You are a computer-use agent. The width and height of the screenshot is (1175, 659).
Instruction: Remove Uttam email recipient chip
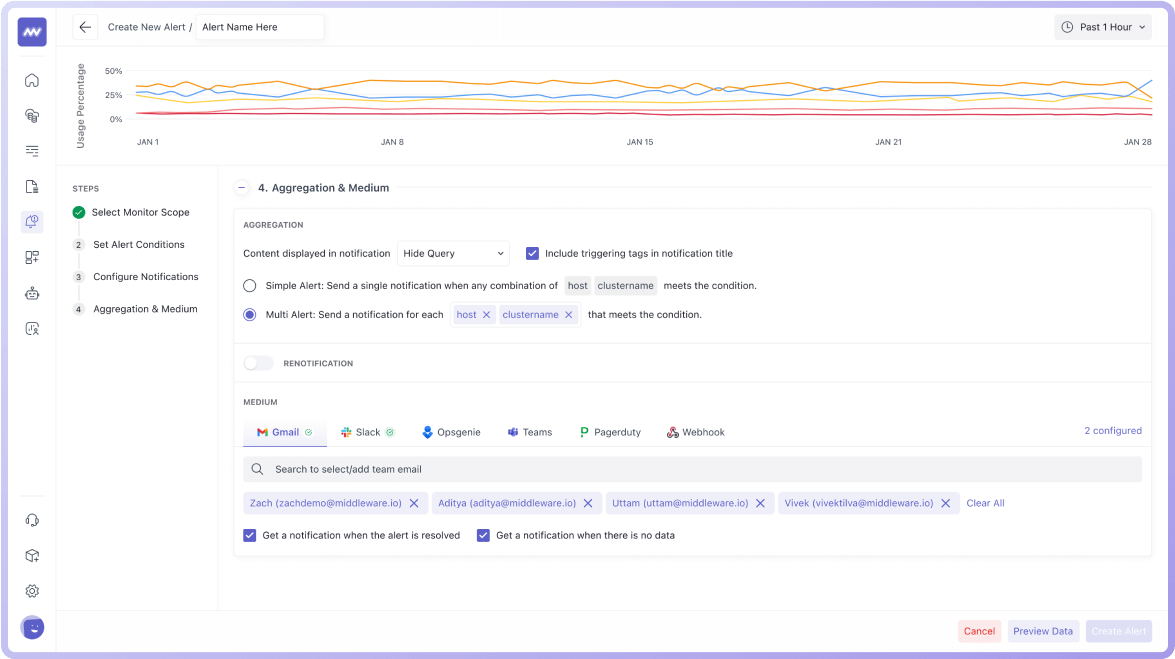click(761, 503)
